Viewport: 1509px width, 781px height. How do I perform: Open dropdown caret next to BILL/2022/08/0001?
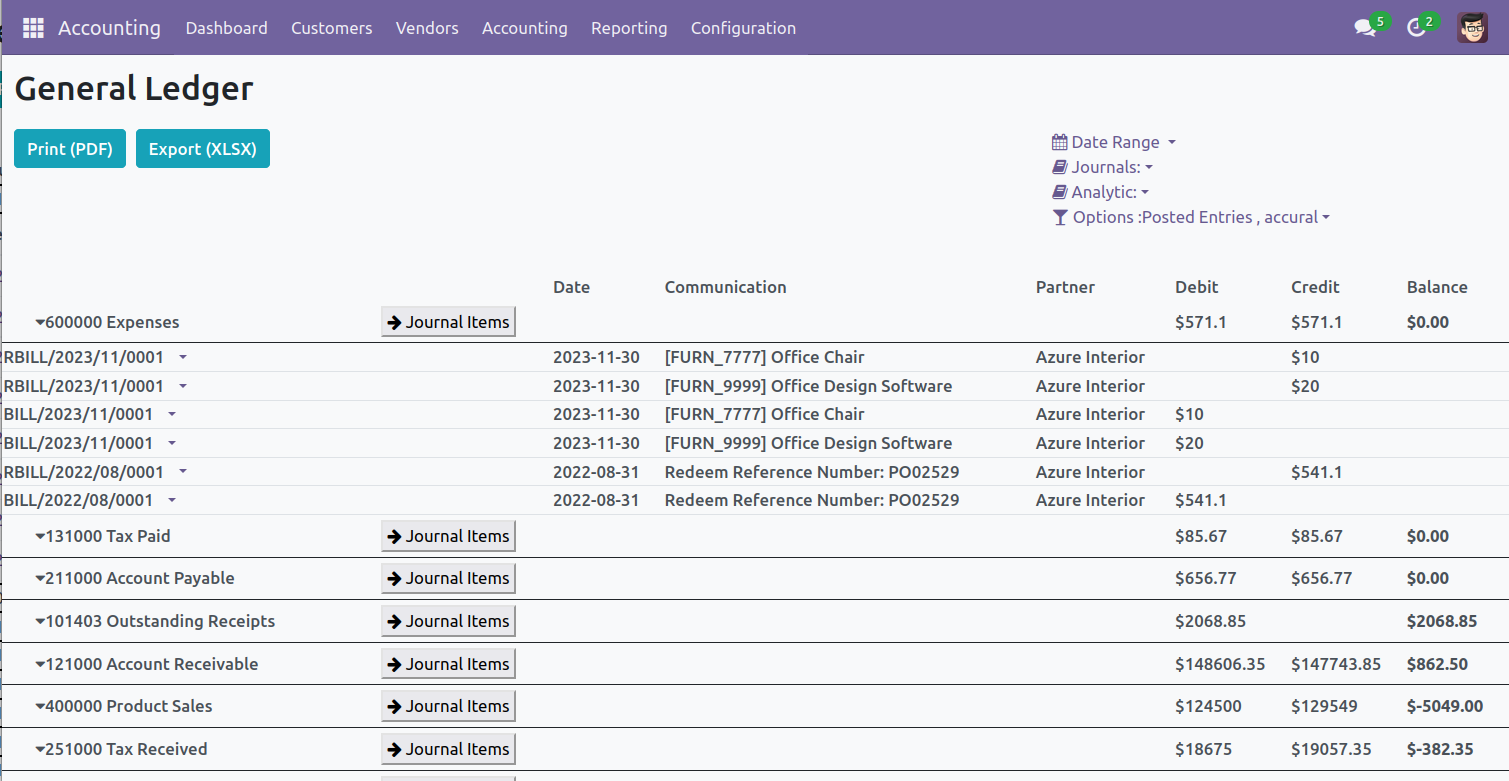tap(172, 500)
